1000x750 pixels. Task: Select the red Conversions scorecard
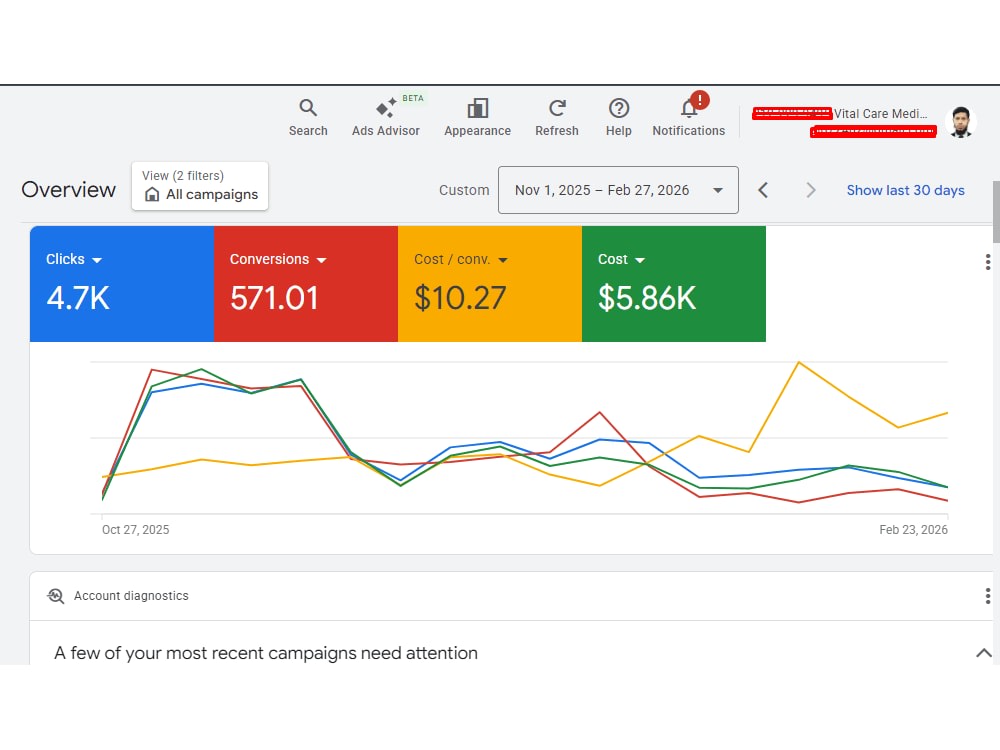coord(306,284)
